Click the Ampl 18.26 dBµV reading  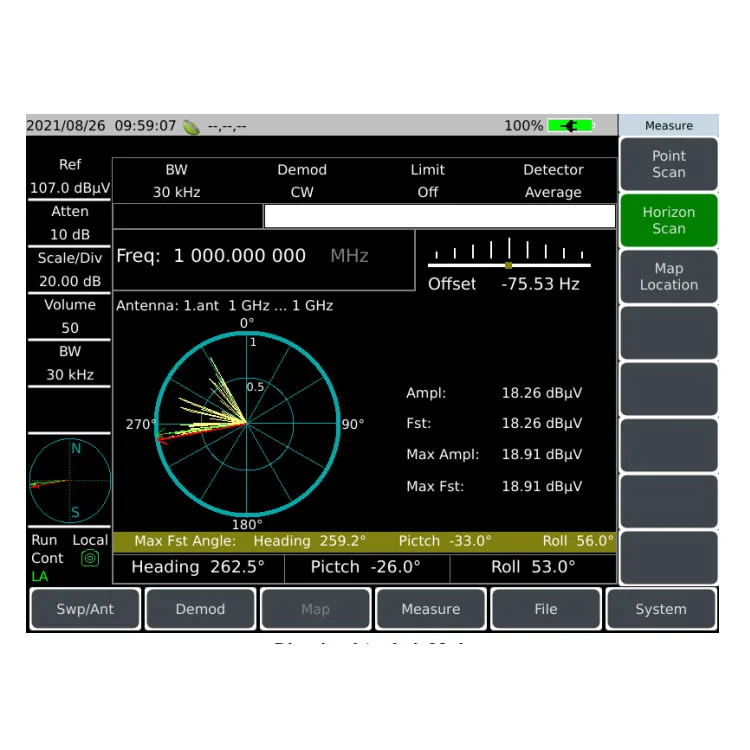point(494,393)
